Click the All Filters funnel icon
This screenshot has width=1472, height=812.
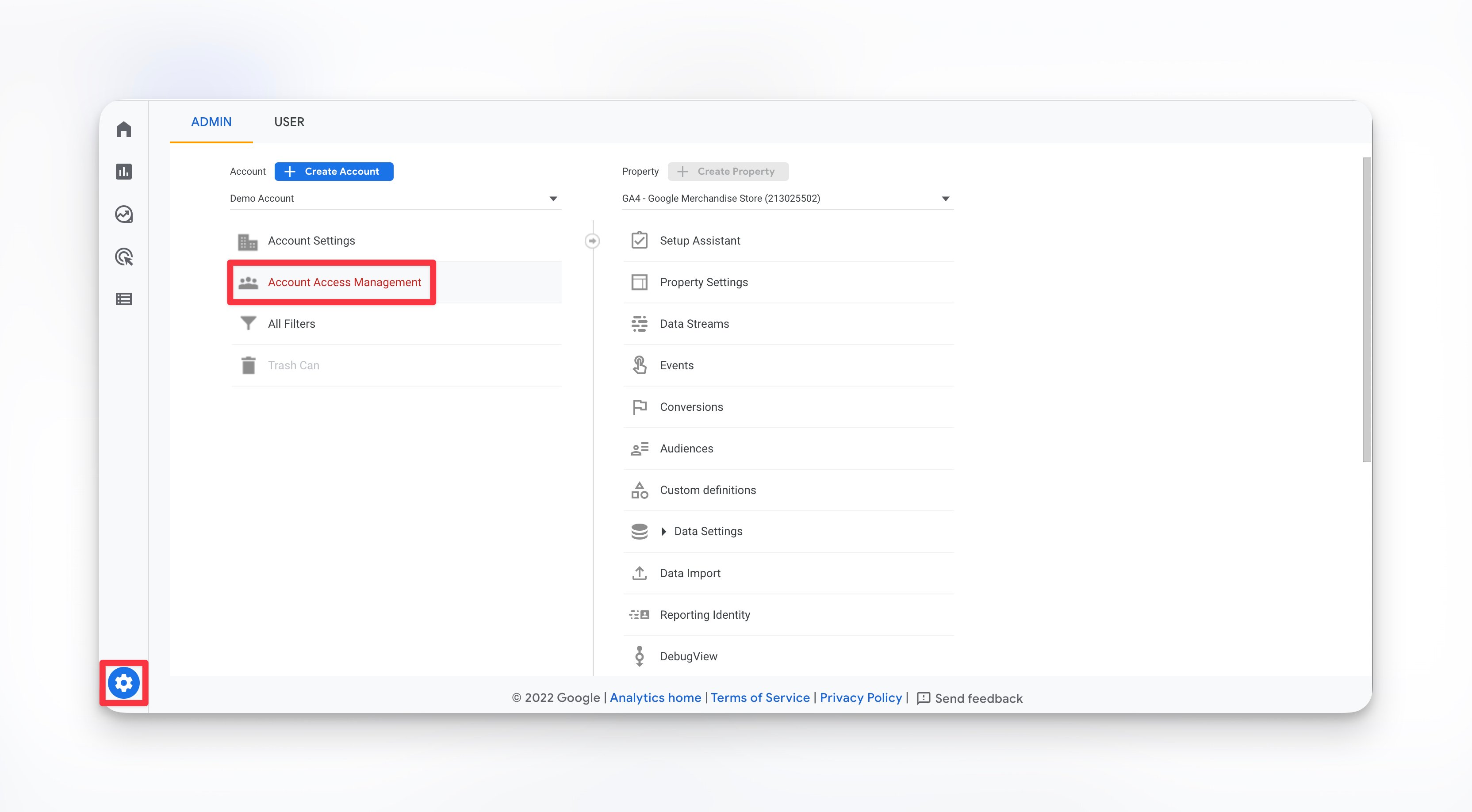(248, 323)
